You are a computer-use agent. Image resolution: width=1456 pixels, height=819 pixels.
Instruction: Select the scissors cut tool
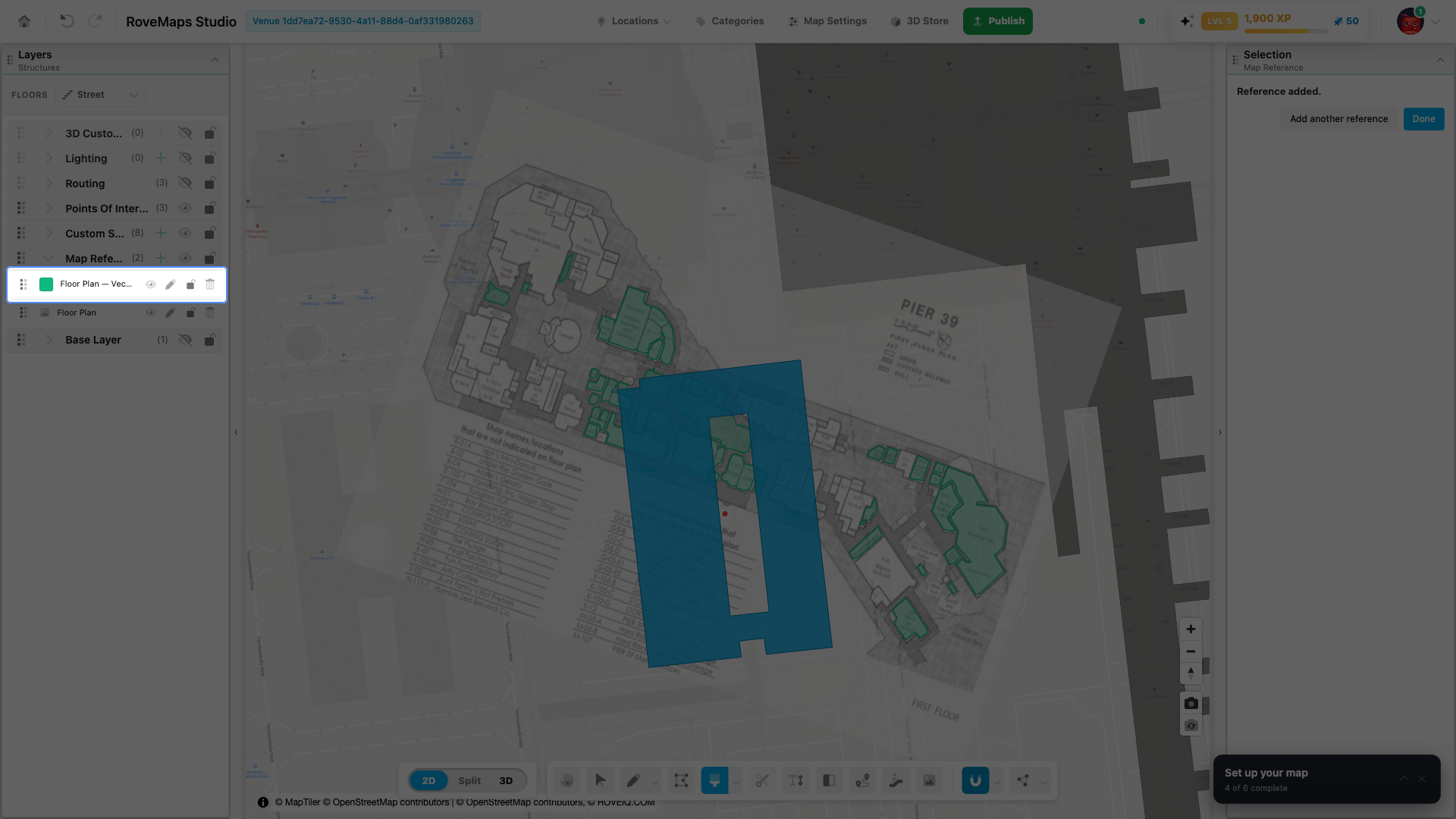pos(762,780)
